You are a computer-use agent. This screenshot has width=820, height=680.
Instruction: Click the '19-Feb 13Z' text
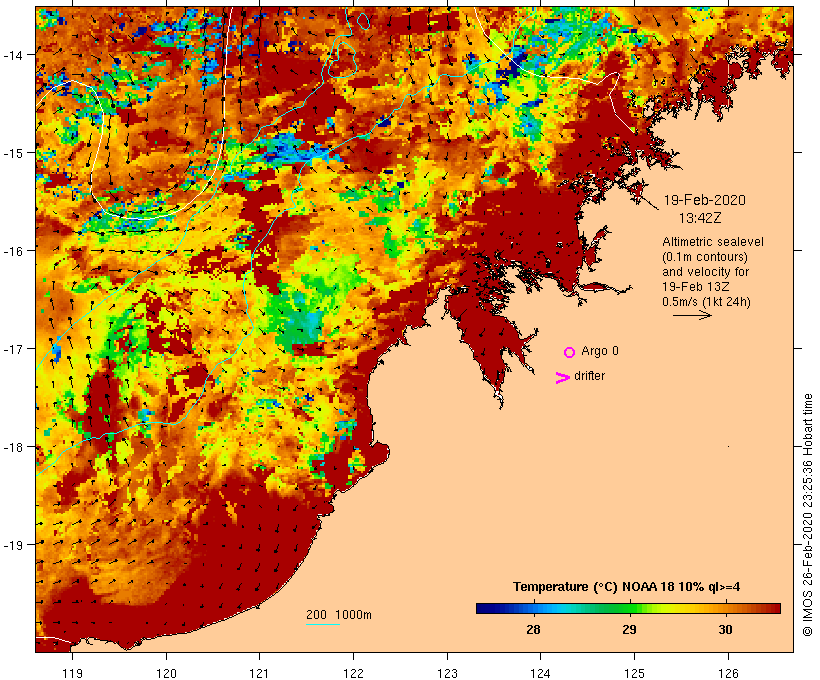click(x=696, y=287)
